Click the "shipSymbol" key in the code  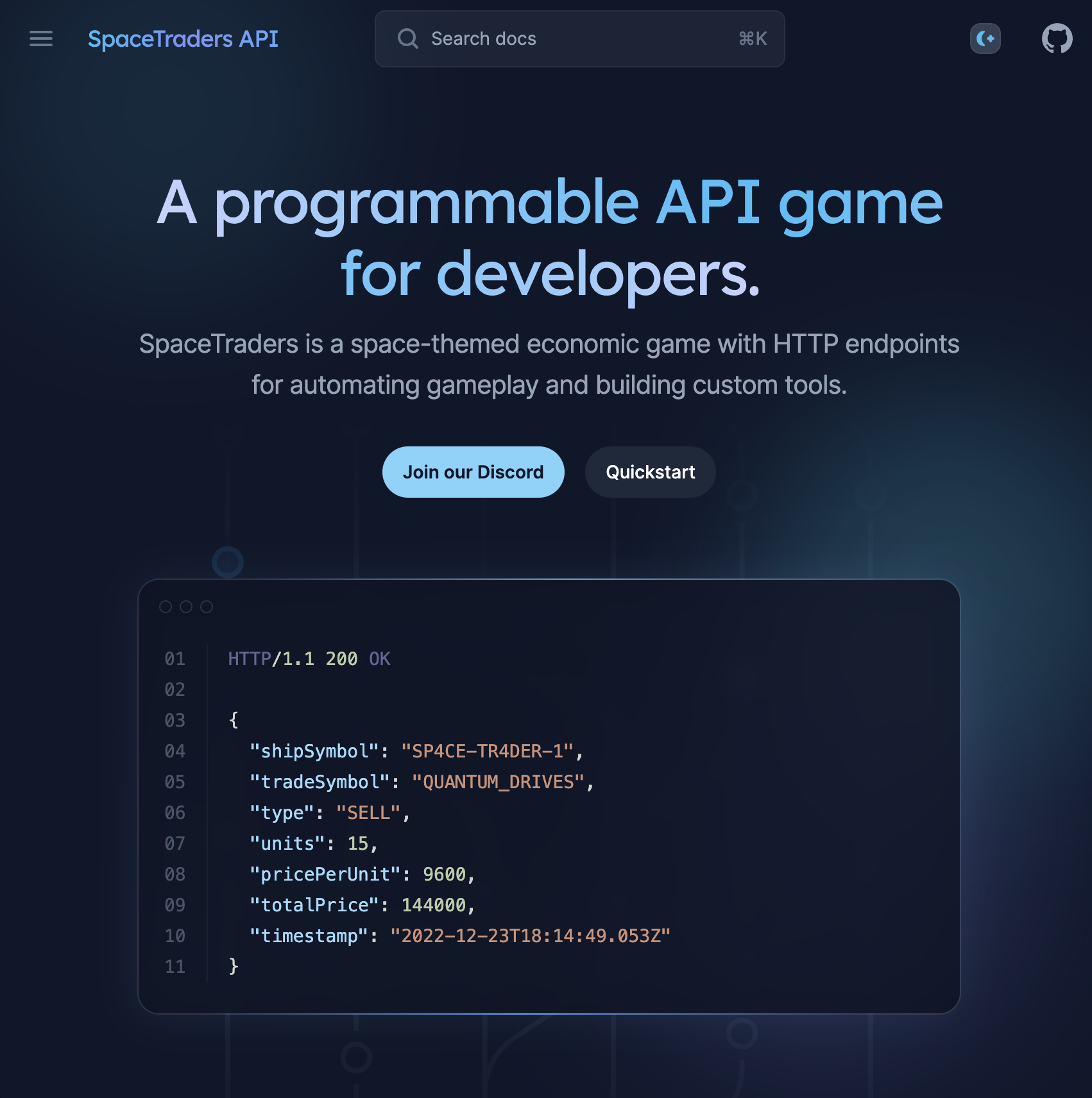tap(314, 751)
